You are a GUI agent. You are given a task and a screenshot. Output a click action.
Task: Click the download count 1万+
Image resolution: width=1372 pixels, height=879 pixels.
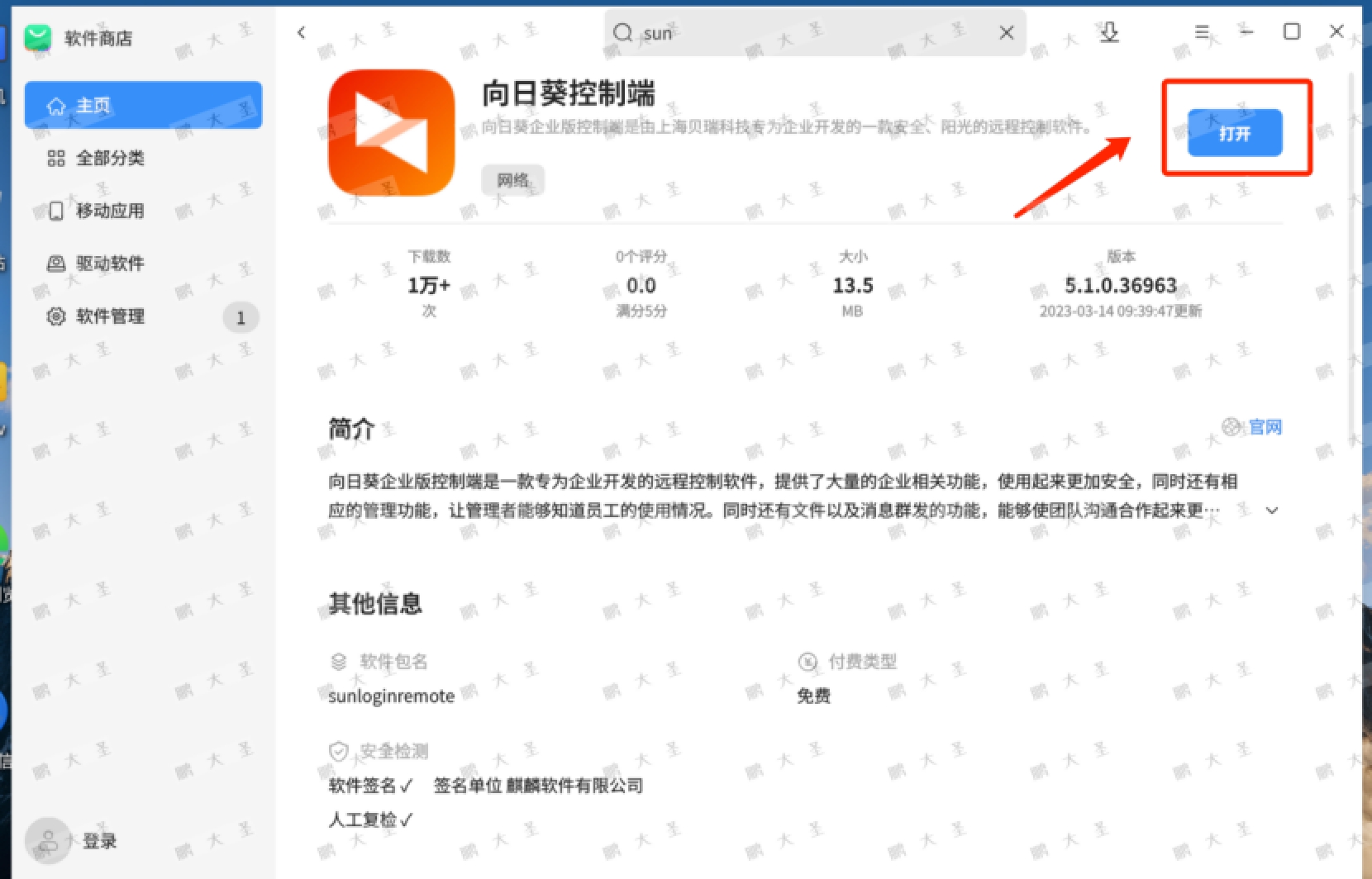click(429, 285)
